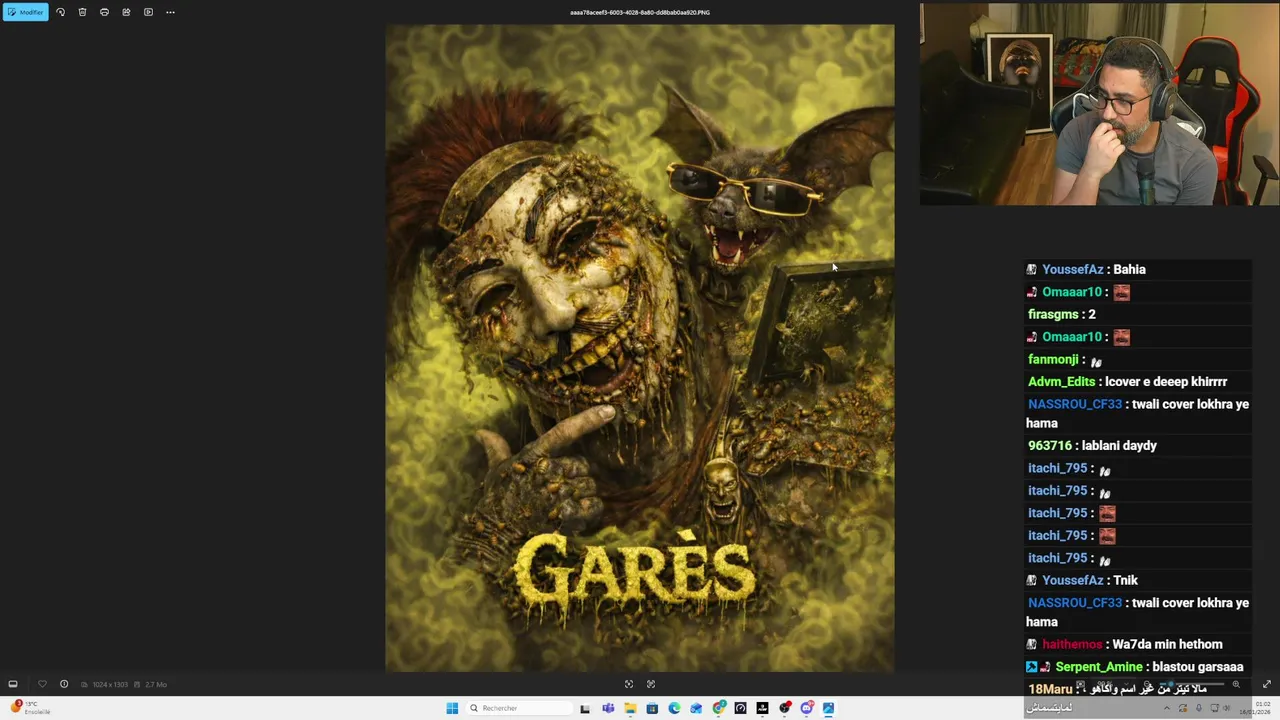1280x720 pixels.
Task: Open File Explorer from taskbar
Action: click(630, 708)
